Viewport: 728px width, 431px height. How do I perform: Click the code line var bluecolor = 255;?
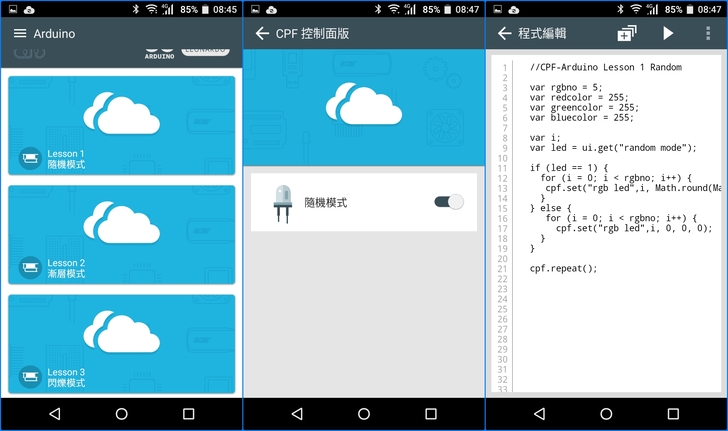[x=581, y=118]
